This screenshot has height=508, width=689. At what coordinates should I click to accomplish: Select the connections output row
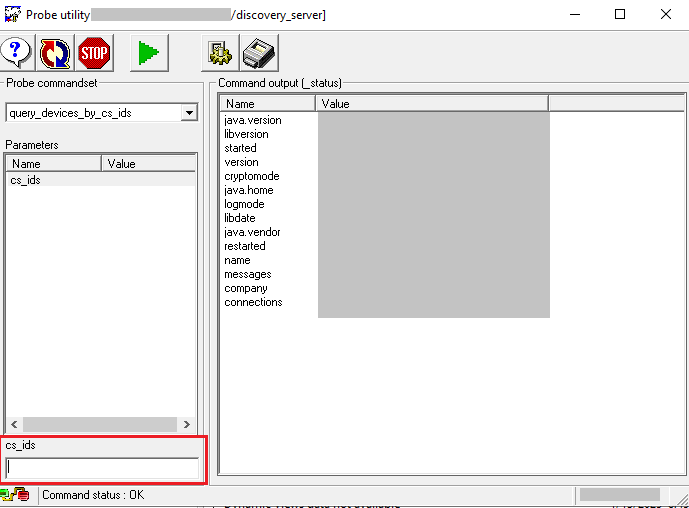click(253, 302)
